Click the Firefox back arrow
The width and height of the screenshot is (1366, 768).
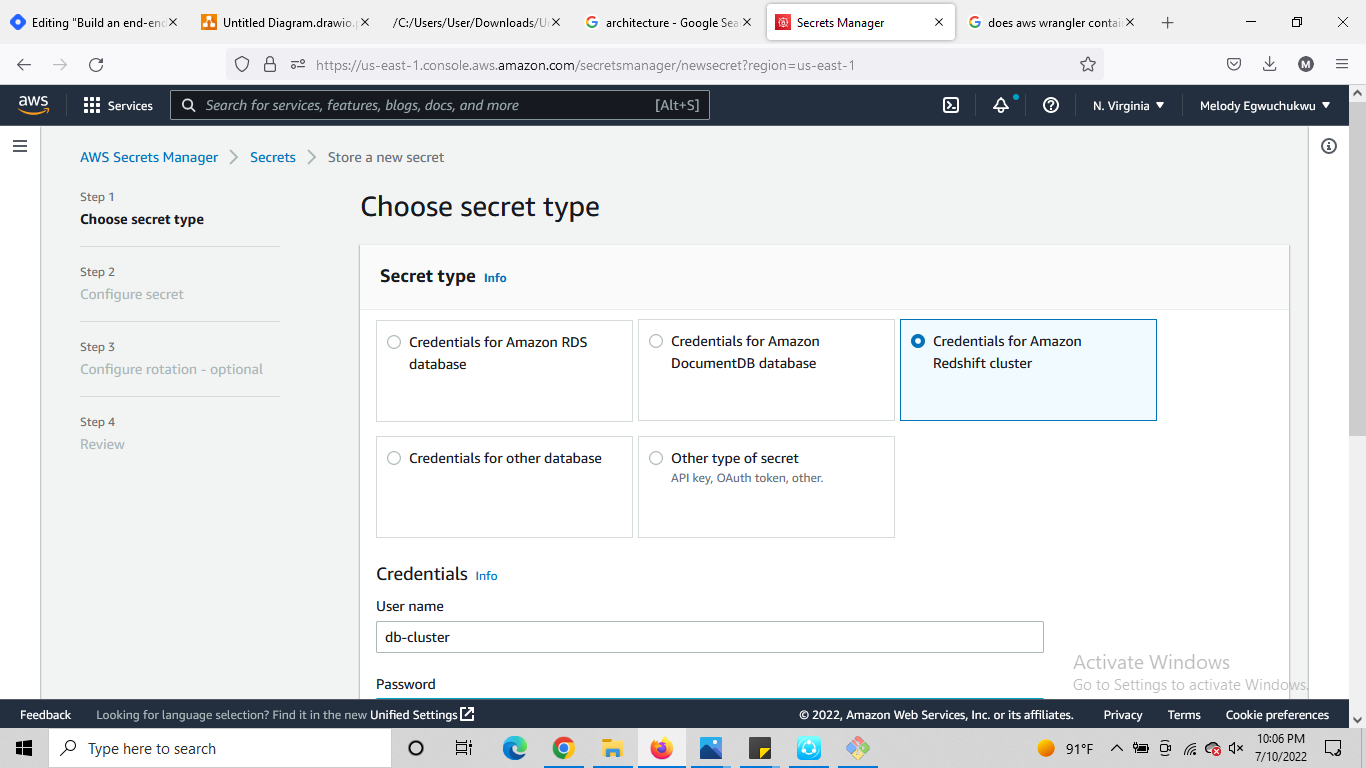tap(24, 65)
